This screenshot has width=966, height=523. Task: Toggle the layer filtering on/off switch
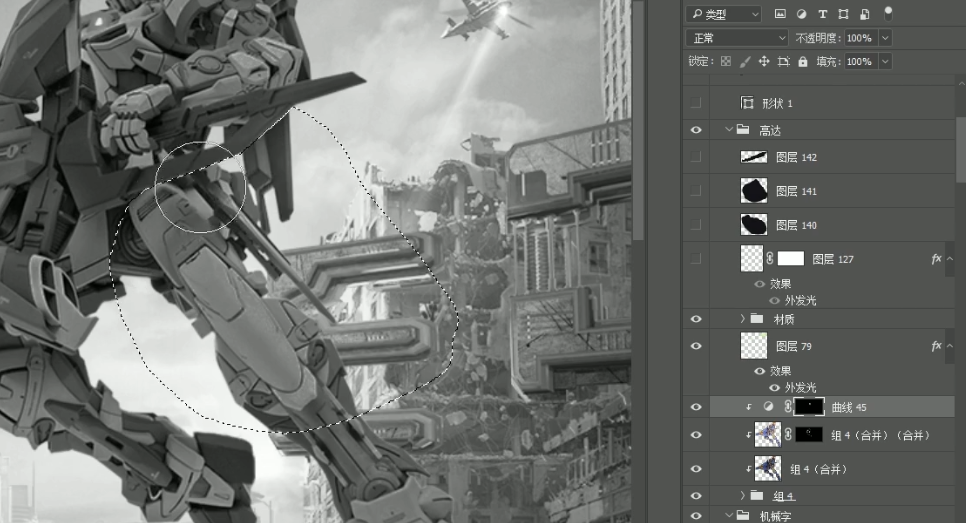[x=888, y=13]
